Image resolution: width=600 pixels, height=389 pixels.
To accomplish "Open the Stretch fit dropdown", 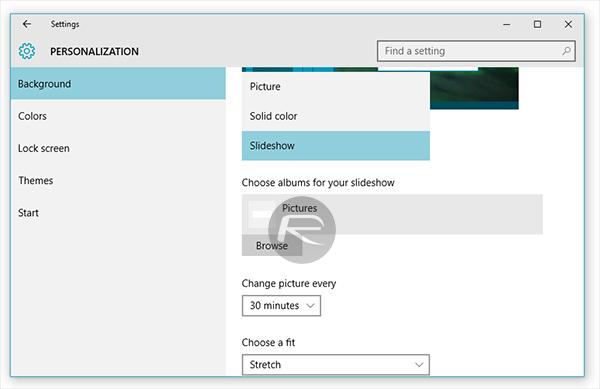I will [336, 365].
